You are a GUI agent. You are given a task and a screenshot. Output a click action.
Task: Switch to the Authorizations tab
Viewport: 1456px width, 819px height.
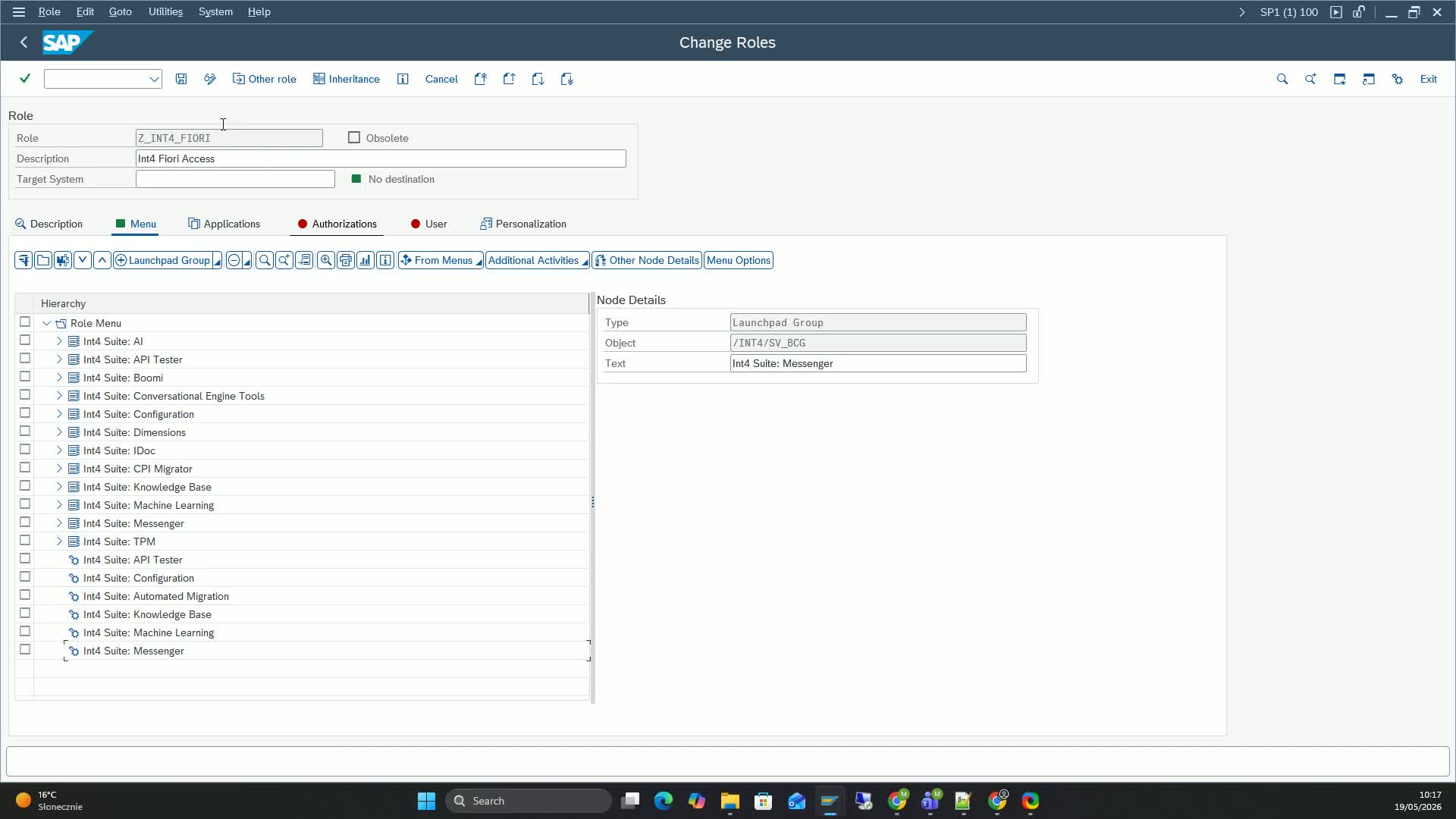point(337,224)
